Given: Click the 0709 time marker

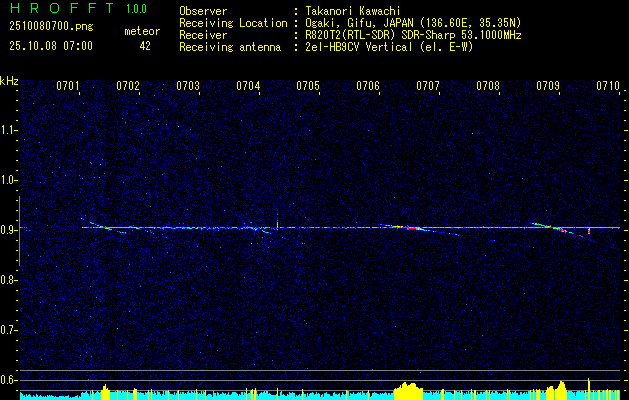Looking at the screenshot, I should click(x=548, y=86).
